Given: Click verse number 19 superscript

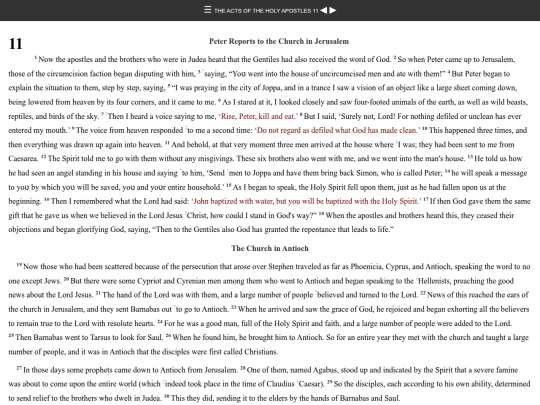Looking at the screenshot, I should click(x=19, y=265).
